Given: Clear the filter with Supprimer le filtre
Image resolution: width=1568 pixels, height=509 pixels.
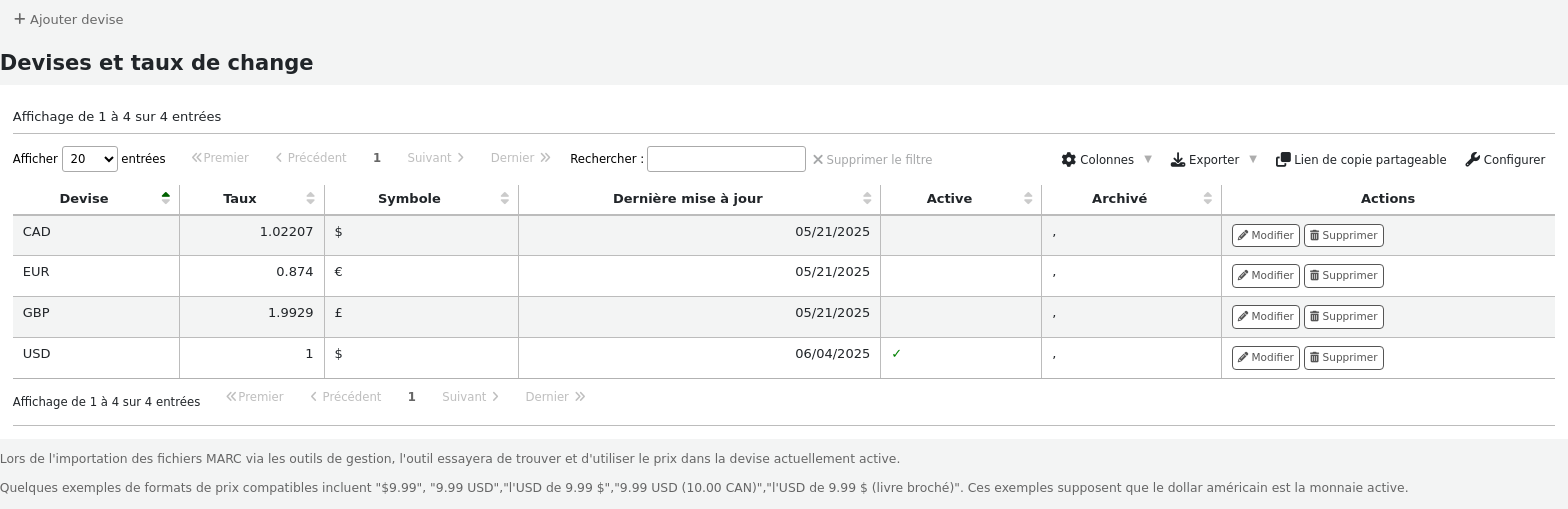Looking at the screenshot, I should click(x=872, y=159).
